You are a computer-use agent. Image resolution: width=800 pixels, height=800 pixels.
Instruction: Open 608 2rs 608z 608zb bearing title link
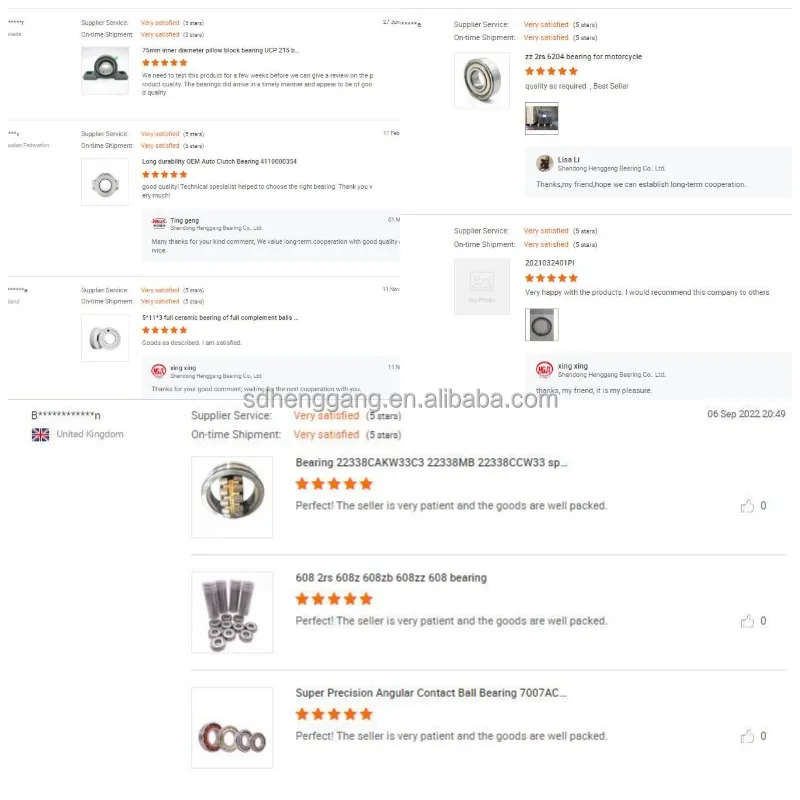pyautogui.click(x=391, y=578)
